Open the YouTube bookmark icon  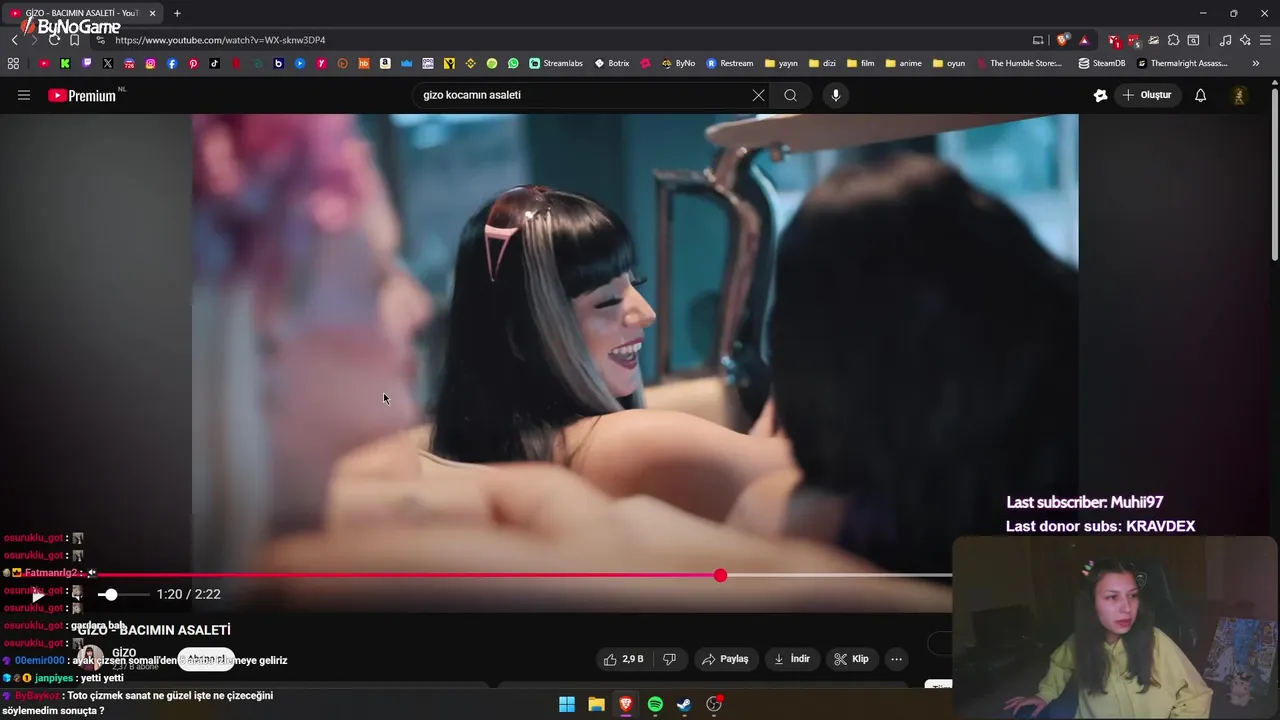click(x=44, y=63)
